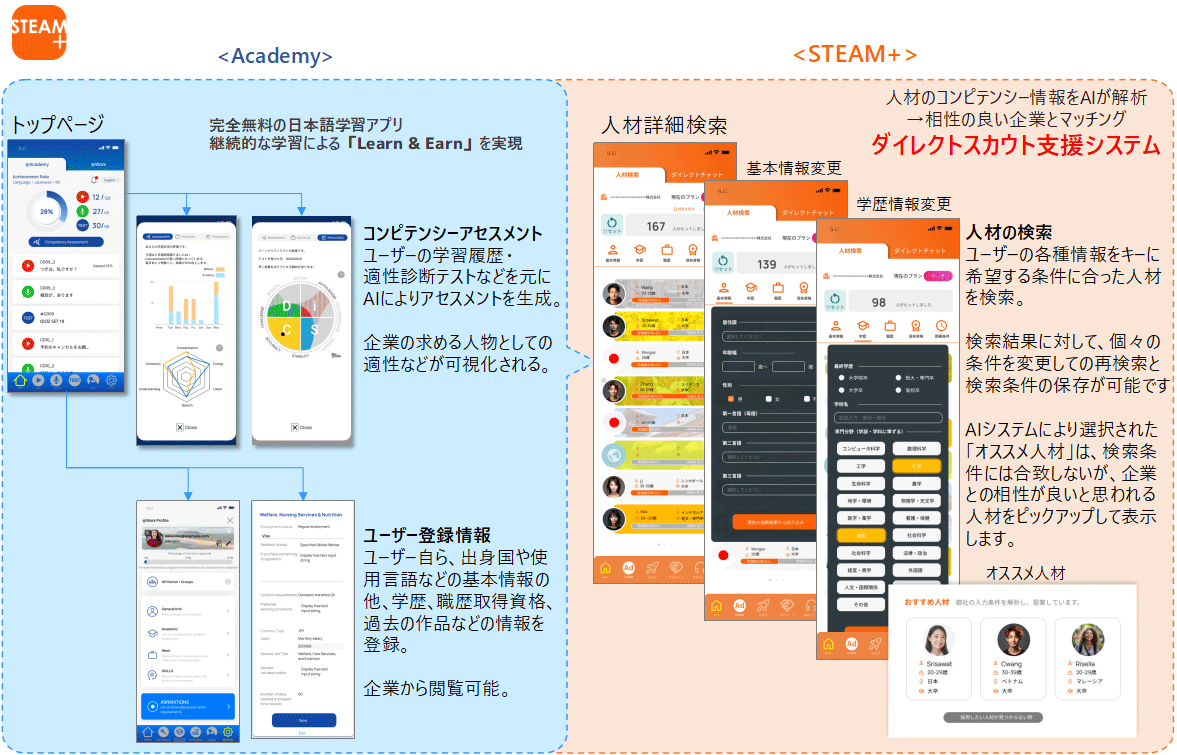Open the English language dropdown

110,180
